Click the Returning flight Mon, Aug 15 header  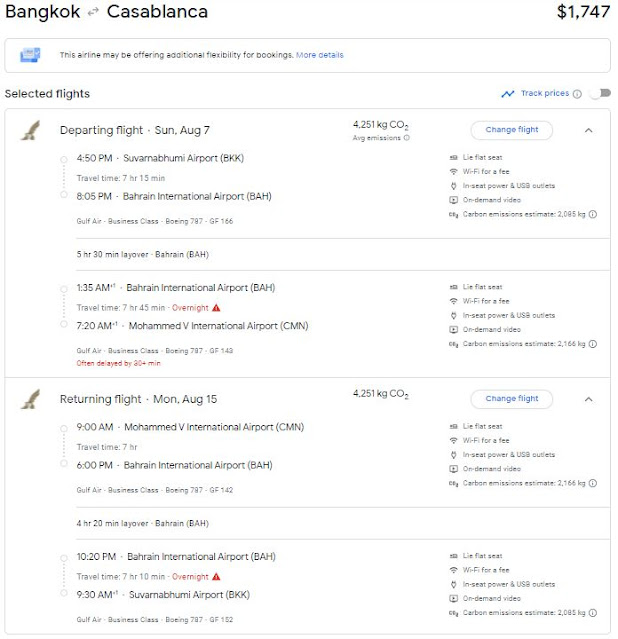click(x=139, y=400)
